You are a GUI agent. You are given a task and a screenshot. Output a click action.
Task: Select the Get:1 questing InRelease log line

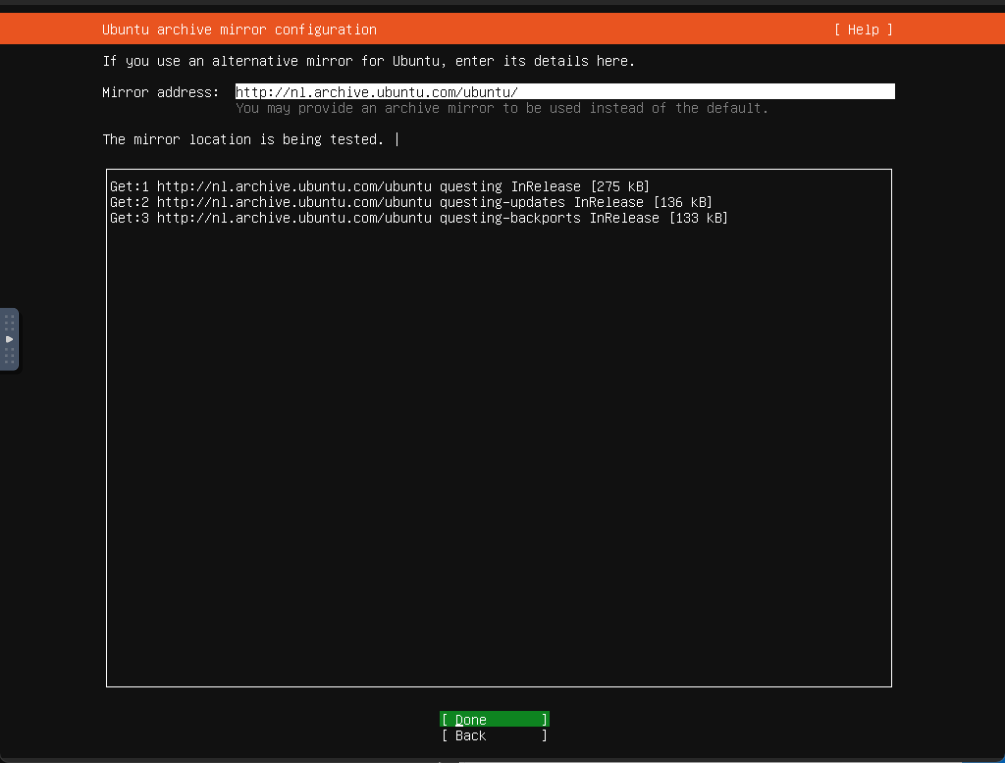coord(380,187)
